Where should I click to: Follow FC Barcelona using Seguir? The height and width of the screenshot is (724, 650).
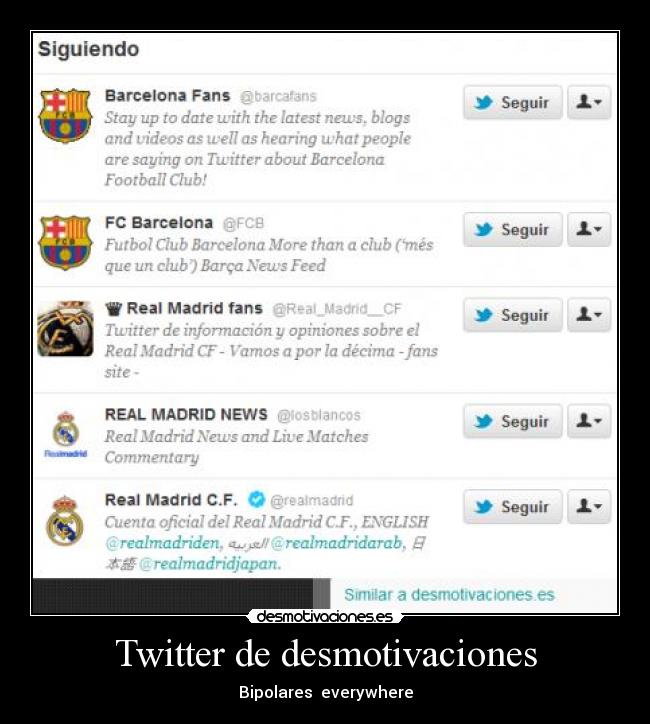coord(512,229)
